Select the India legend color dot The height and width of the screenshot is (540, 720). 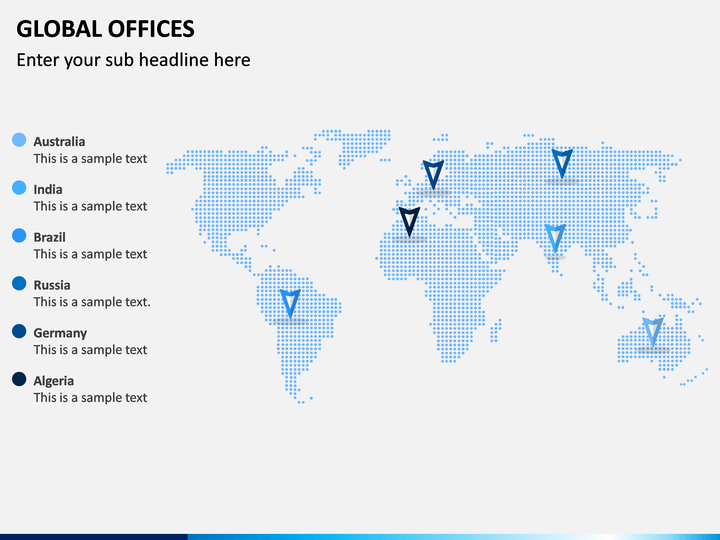click(19, 188)
